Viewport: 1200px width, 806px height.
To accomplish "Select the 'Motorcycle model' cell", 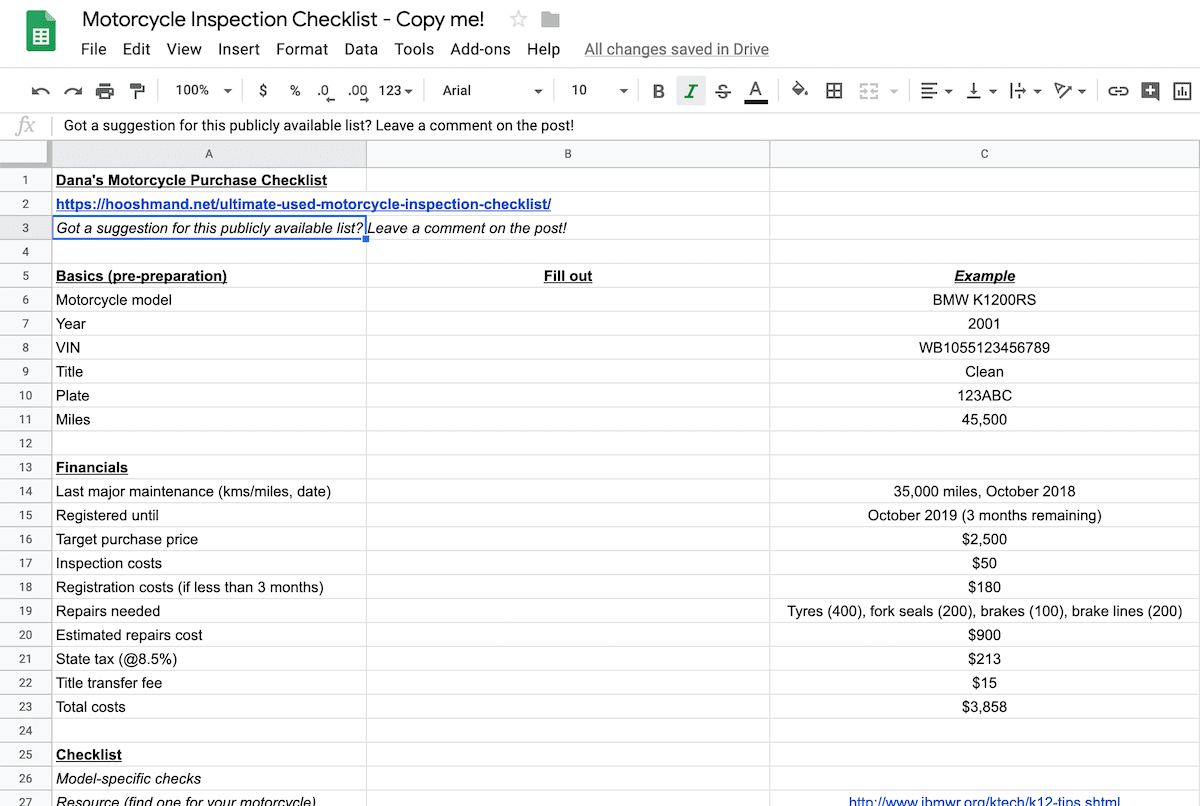I will pos(209,300).
